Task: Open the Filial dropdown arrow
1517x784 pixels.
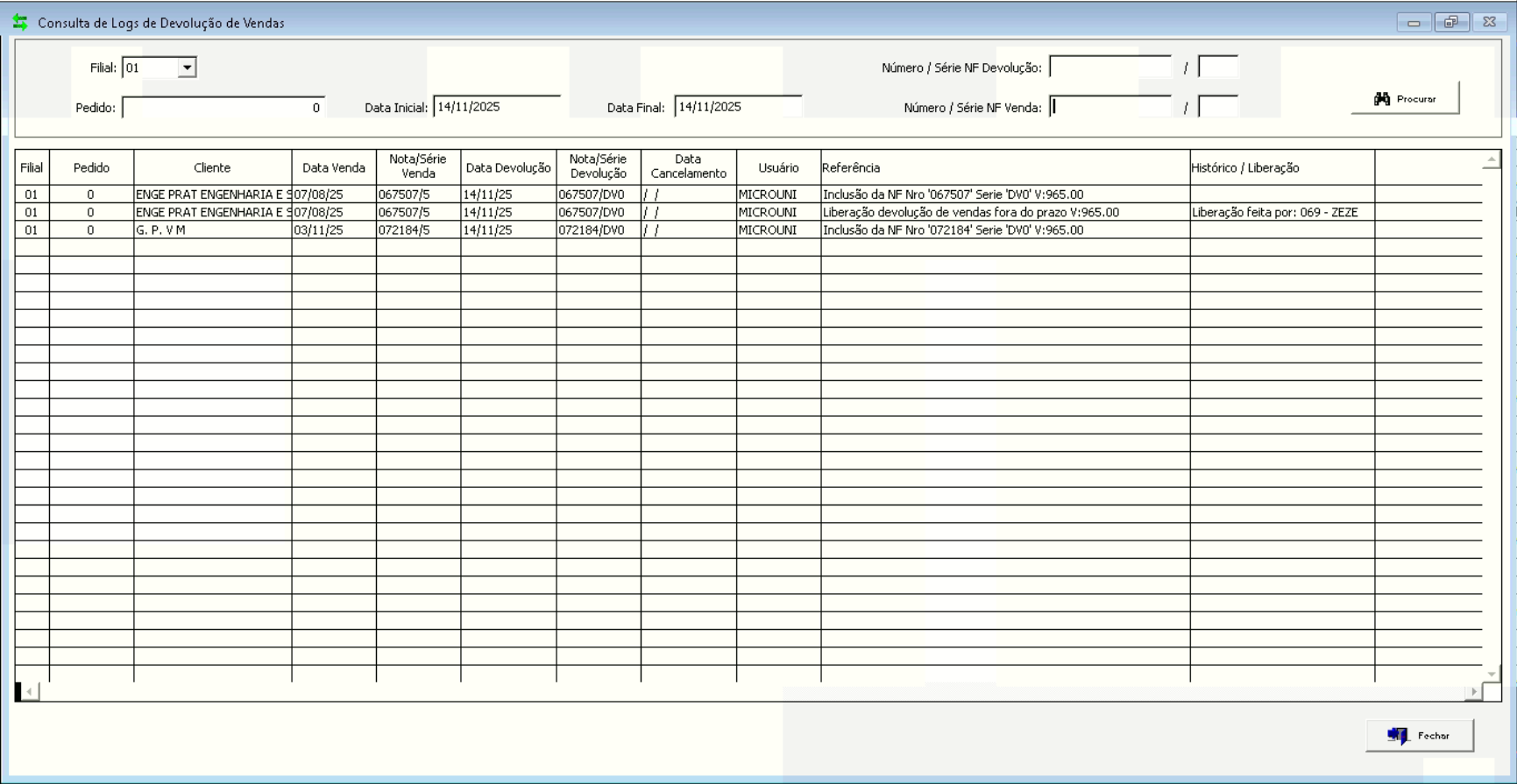Action: point(187,67)
